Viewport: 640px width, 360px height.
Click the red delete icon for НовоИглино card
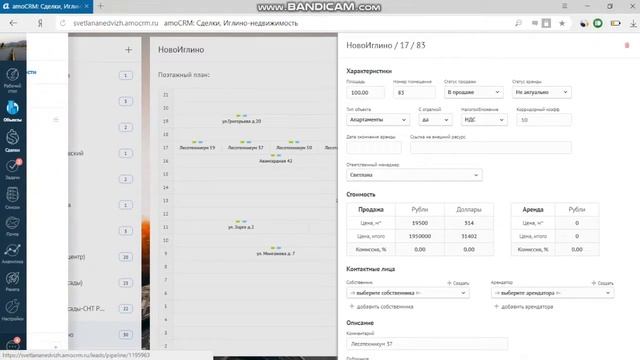click(627, 45)
